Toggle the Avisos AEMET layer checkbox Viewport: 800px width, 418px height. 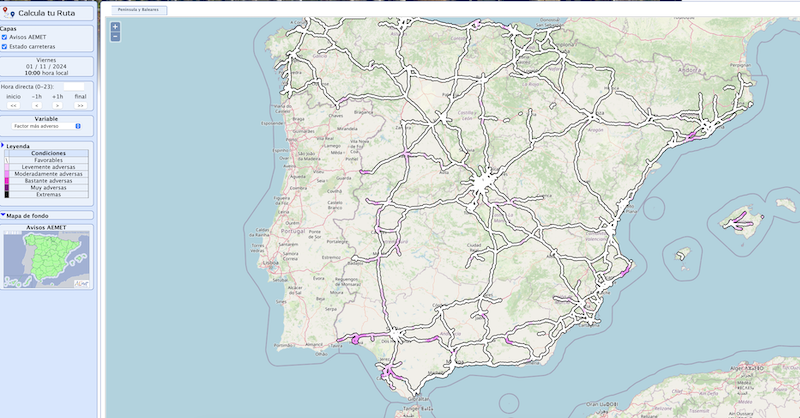point(4,37)
